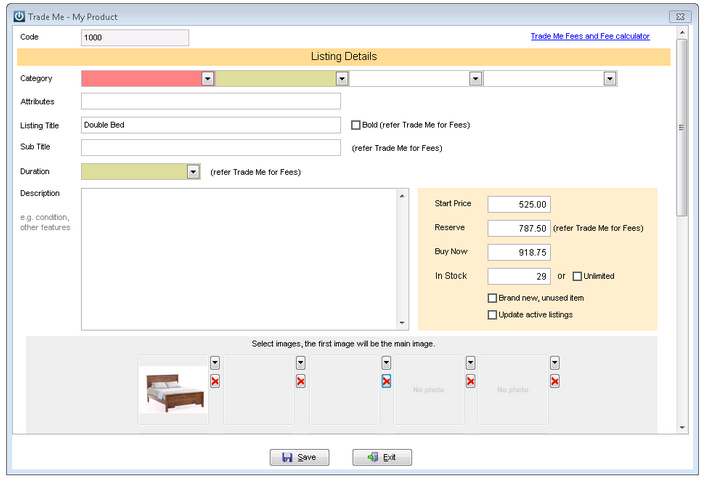702x478 pixels.
Task: Open fifth image slot dropdown arrow
Action: (555, 363)
